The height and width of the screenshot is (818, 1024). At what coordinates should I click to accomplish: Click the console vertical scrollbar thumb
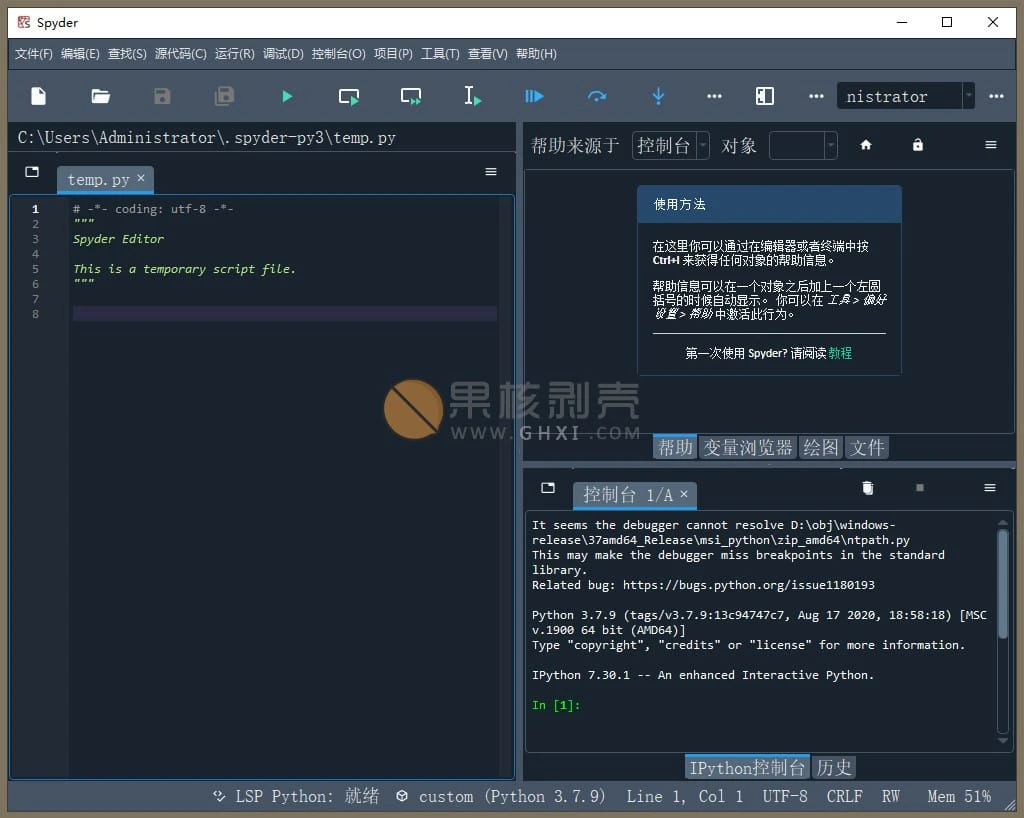[1002, 584]
